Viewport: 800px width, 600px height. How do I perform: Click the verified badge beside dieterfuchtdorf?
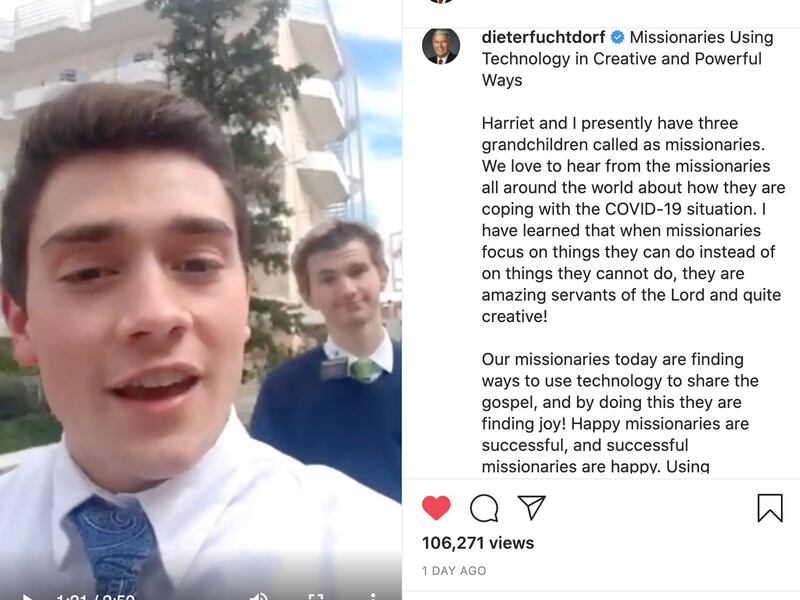click(617, 37)
